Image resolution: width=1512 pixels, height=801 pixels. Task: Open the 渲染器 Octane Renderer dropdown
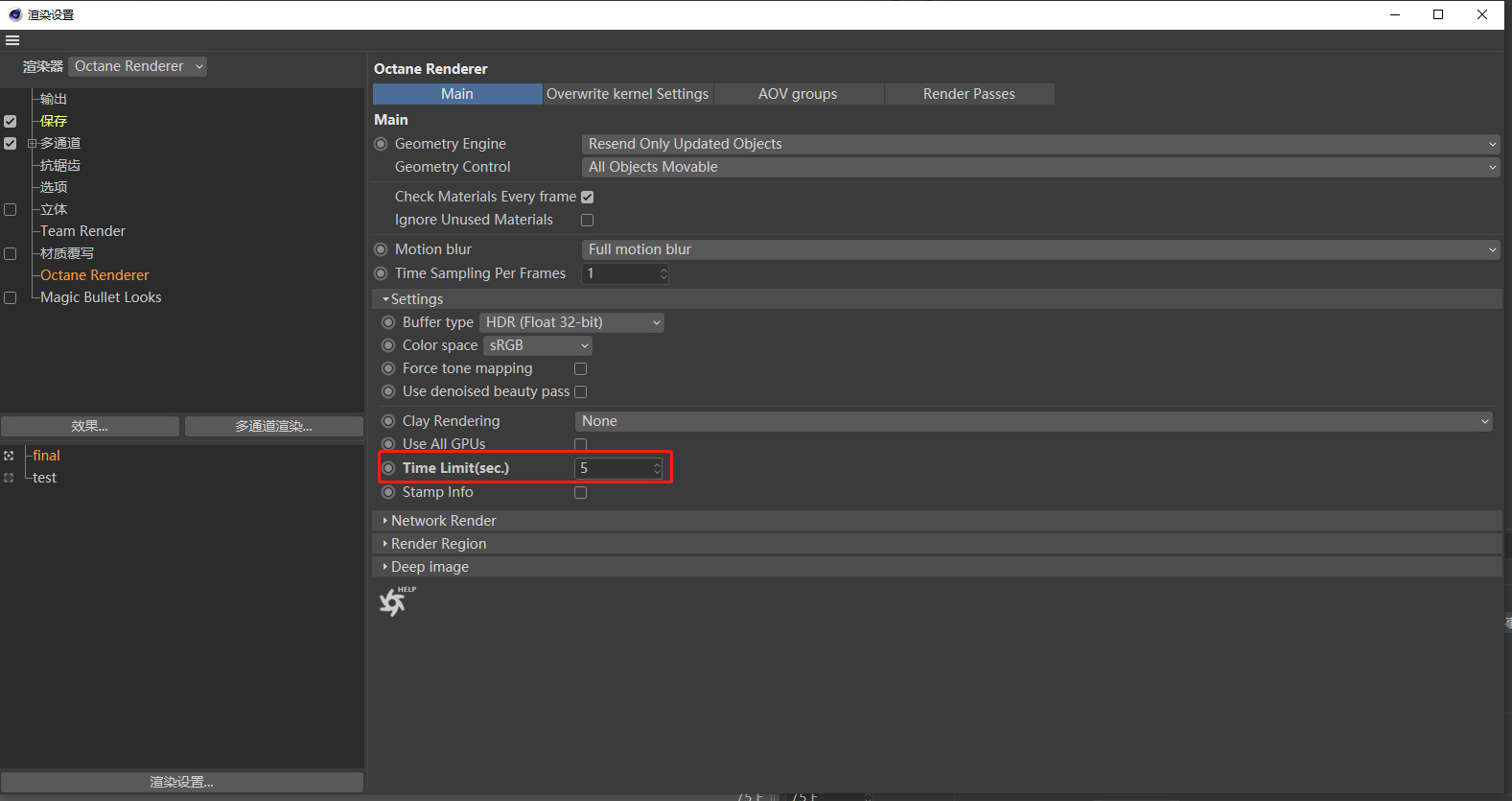pyautogui.click(x=138, y=66)
